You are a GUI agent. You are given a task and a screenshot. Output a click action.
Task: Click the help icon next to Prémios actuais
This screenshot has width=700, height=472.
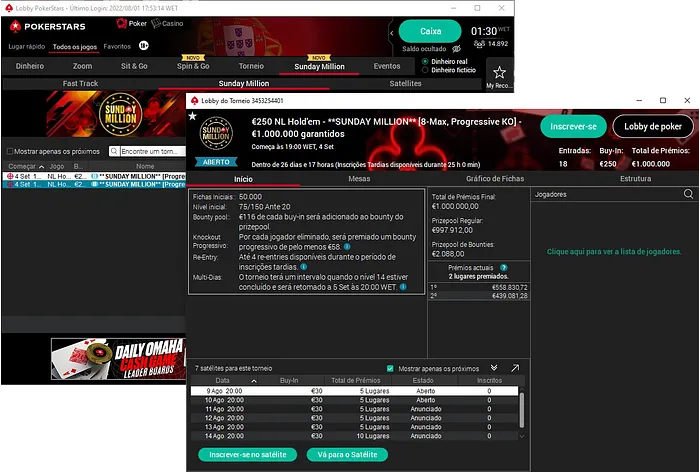click(504, 267)
